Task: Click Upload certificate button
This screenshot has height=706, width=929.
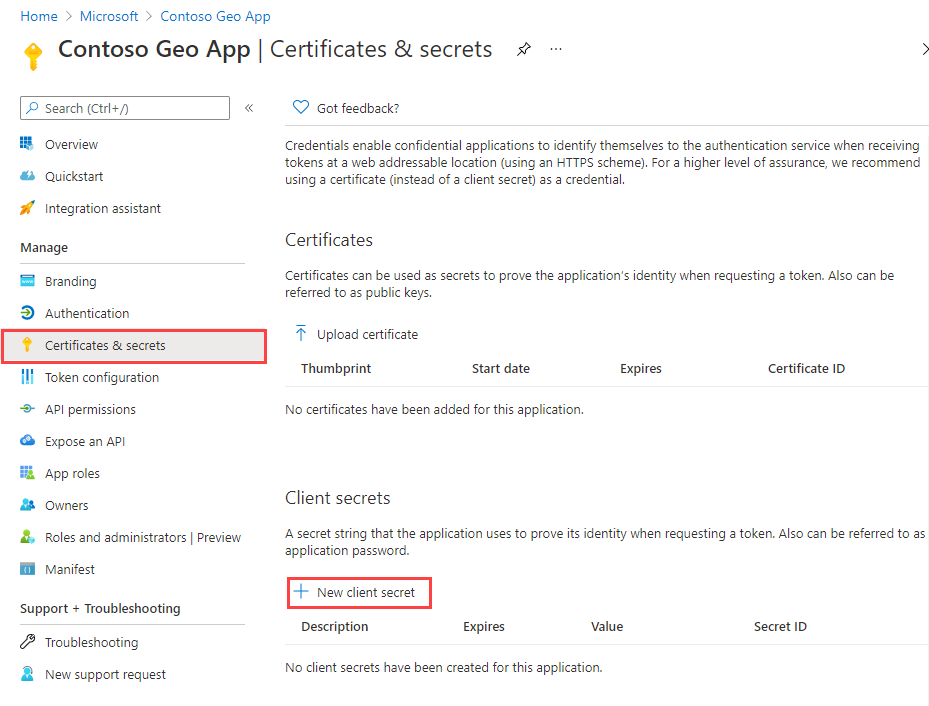Action: 357,334
